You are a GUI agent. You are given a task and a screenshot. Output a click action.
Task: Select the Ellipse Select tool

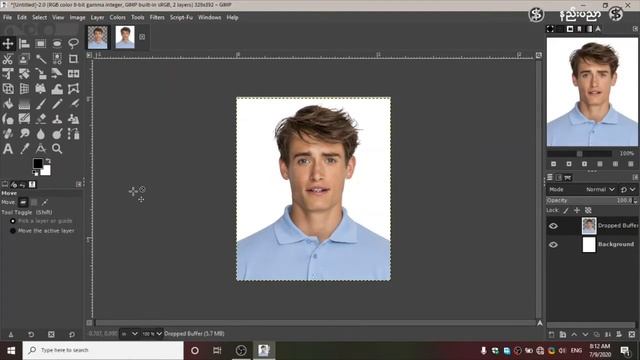click(57, 43)
